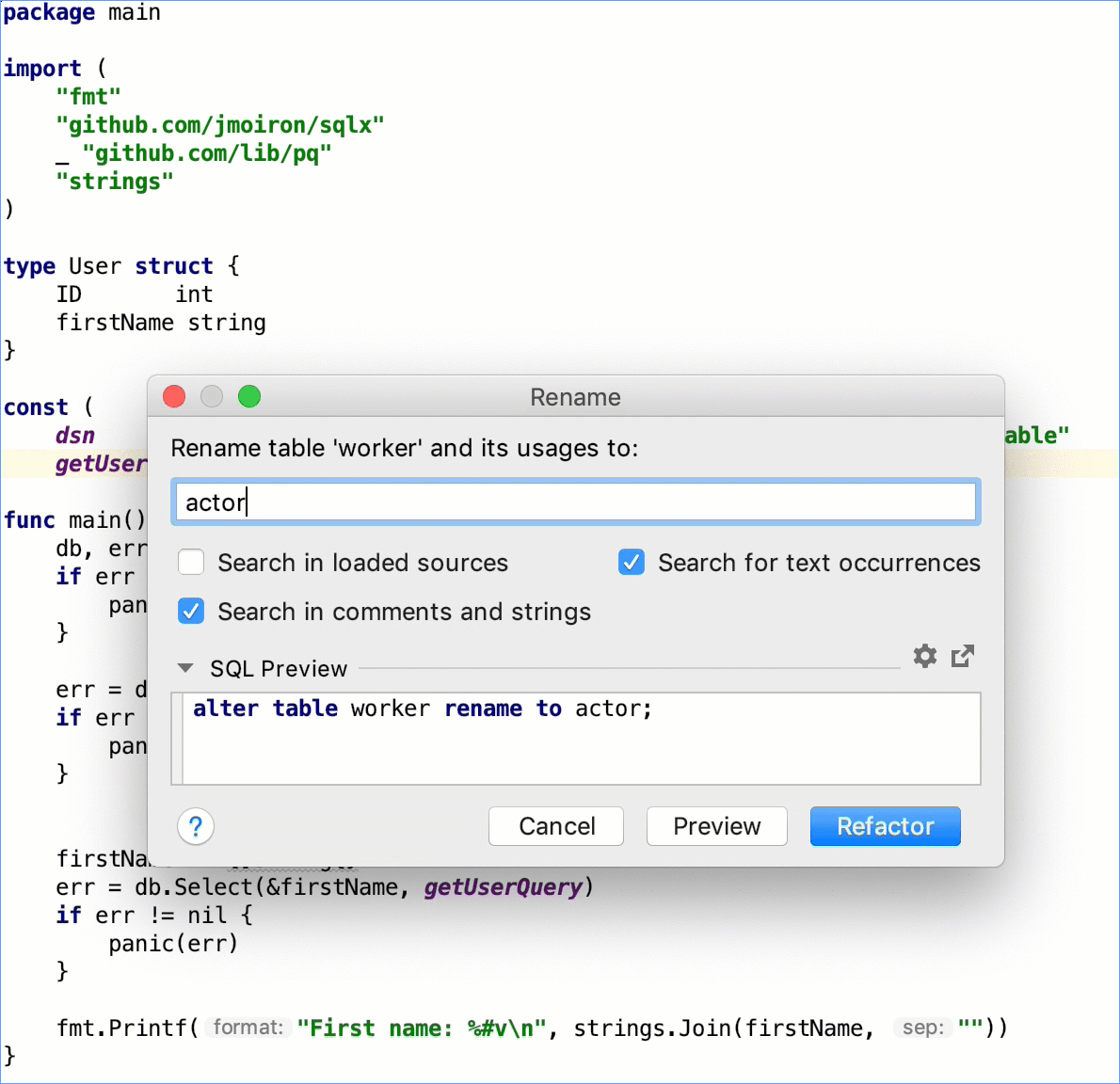
Task: Click the 'ID int' struct field
Action: [135, 295]
